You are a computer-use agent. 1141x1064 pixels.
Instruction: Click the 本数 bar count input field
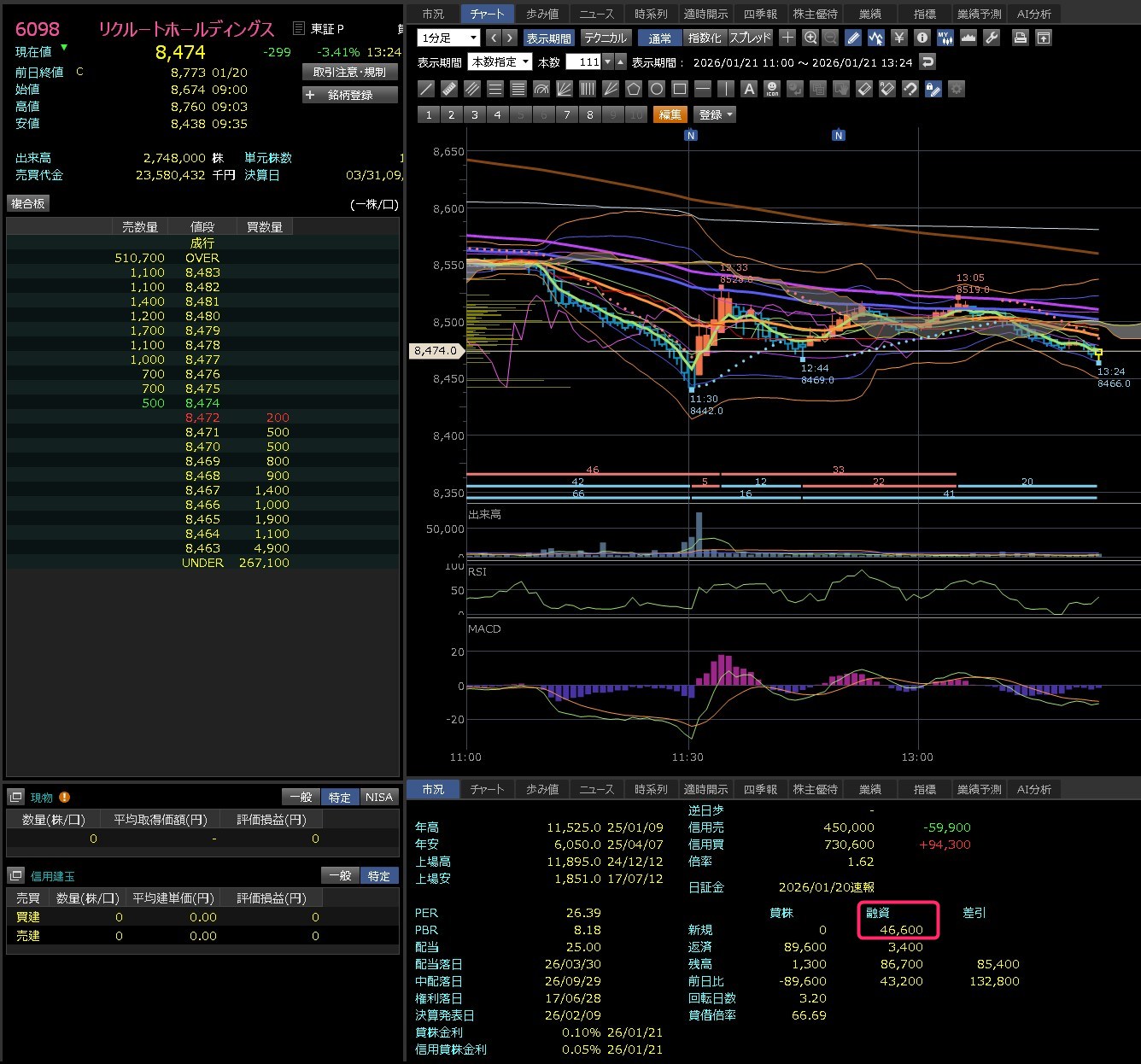[x=584, y=62]
